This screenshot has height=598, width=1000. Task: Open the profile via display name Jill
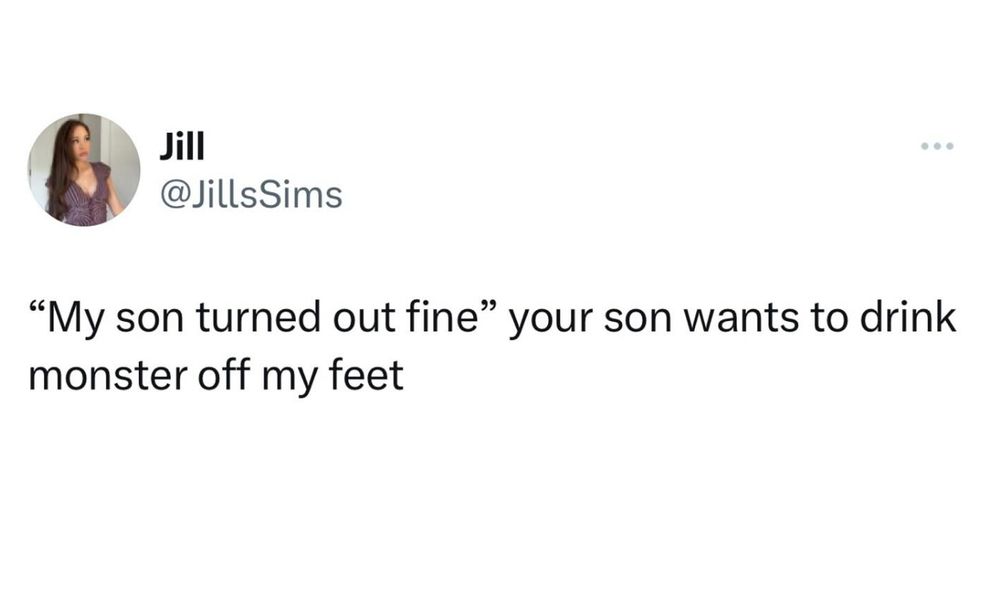pos(182,146)
